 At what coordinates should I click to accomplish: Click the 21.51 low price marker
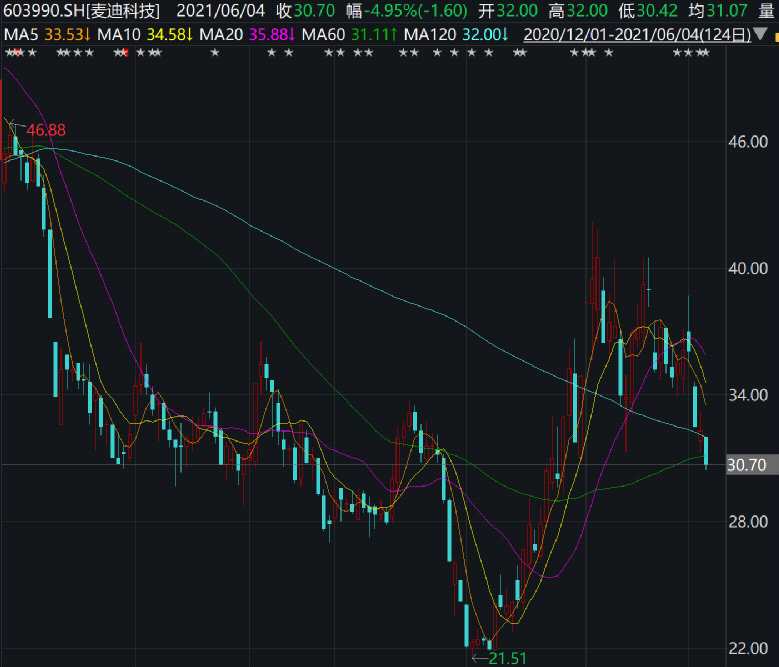[x=507, y=659]
